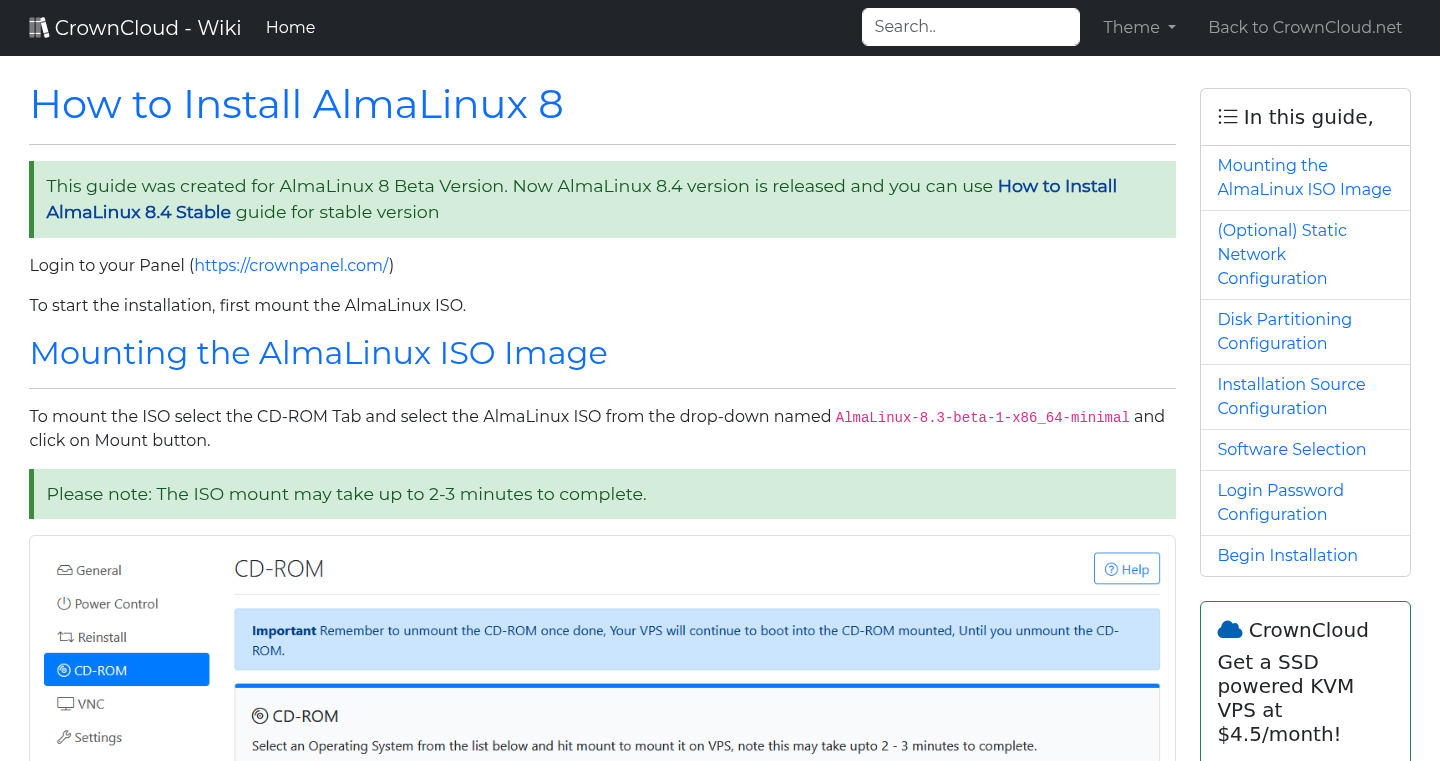Click the cloud icon in the CrownCloud promo box
The image size is (1440, 761).
click(1229, 628)
